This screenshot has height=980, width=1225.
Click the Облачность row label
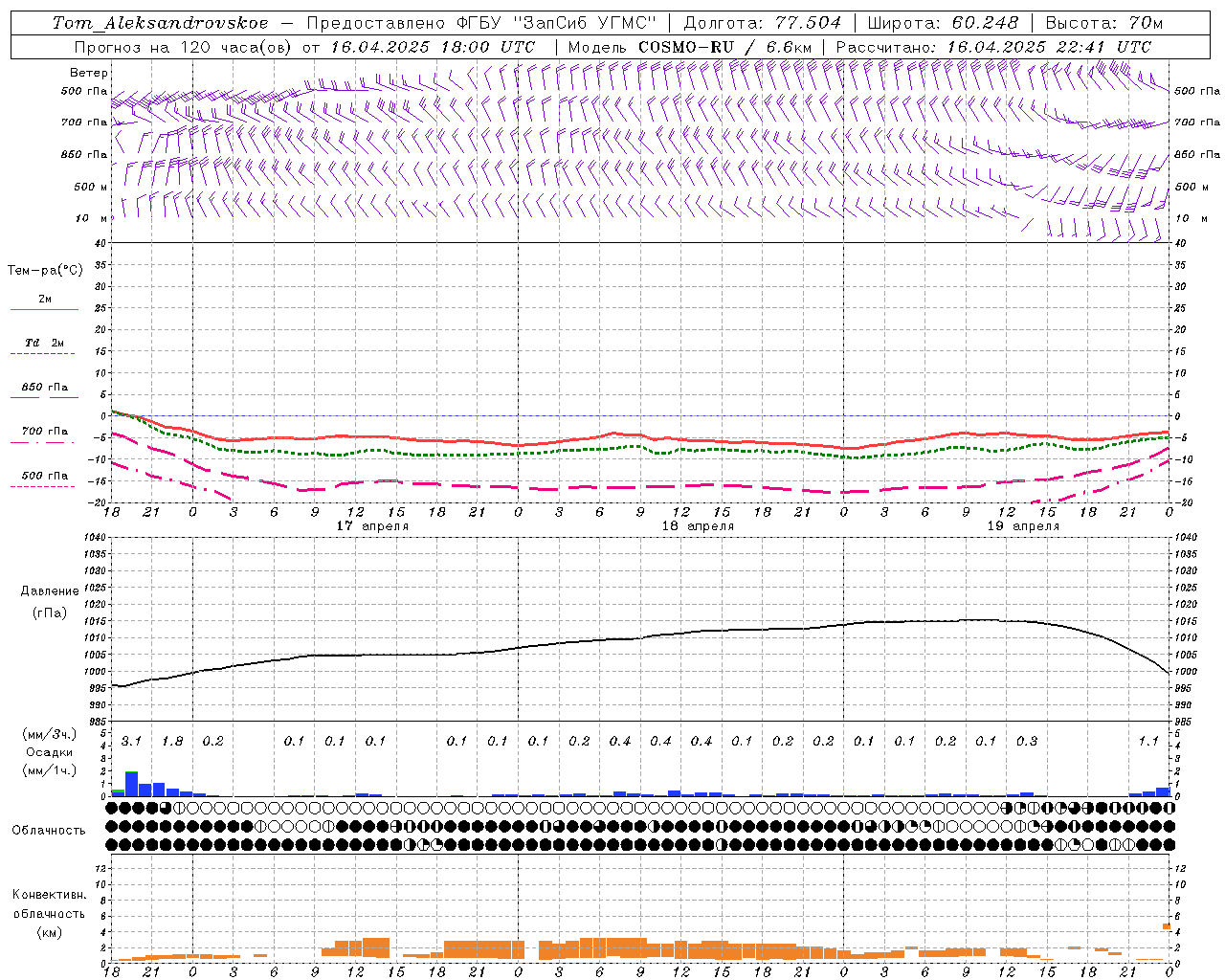click(49, 831)
